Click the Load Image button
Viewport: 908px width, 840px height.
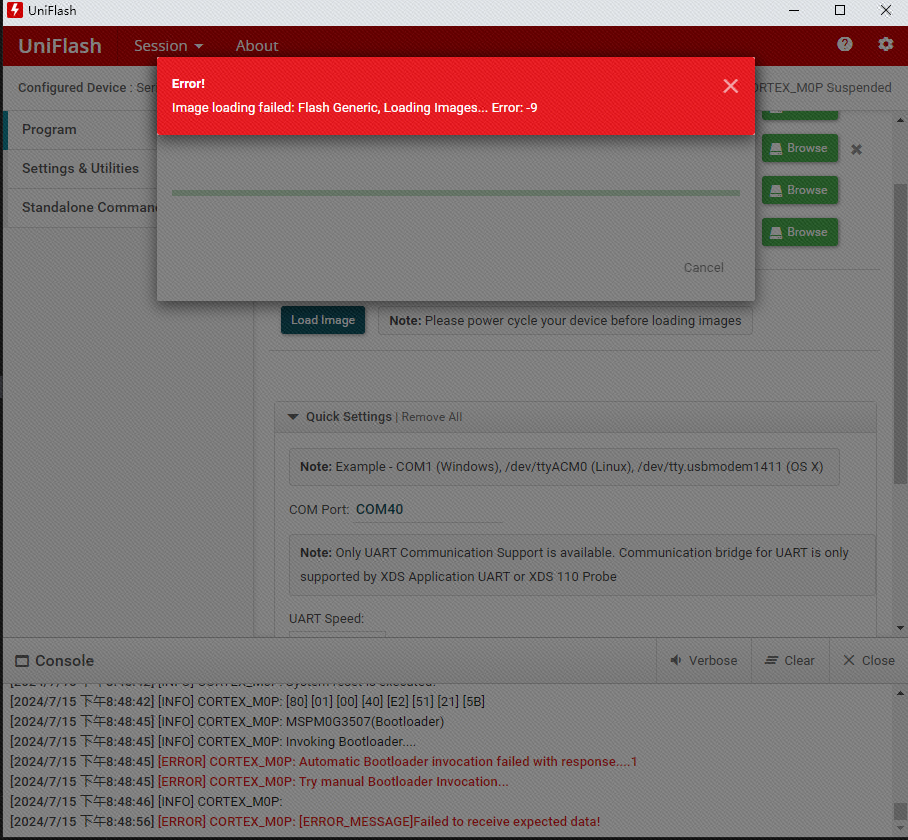[323, 320]
